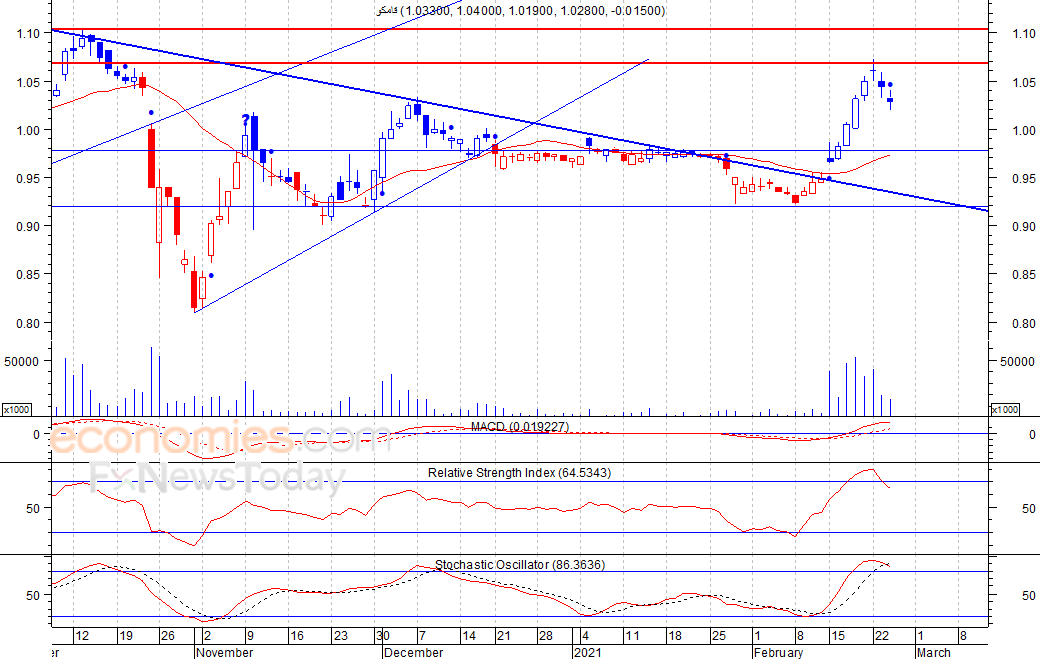This screenshot has height=659, width=1040.
Task: Click the date label 21 on time axis
Action: point(504,636)
